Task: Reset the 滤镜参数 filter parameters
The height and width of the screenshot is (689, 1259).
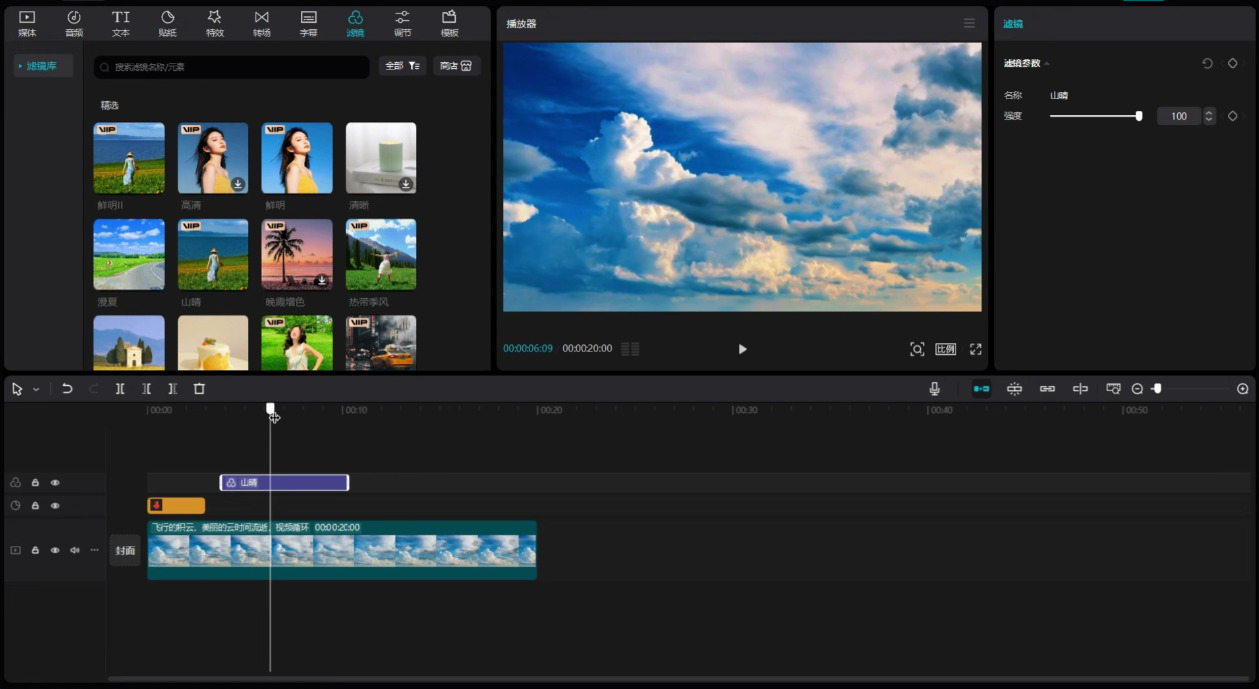Action: click(1207, 63)
